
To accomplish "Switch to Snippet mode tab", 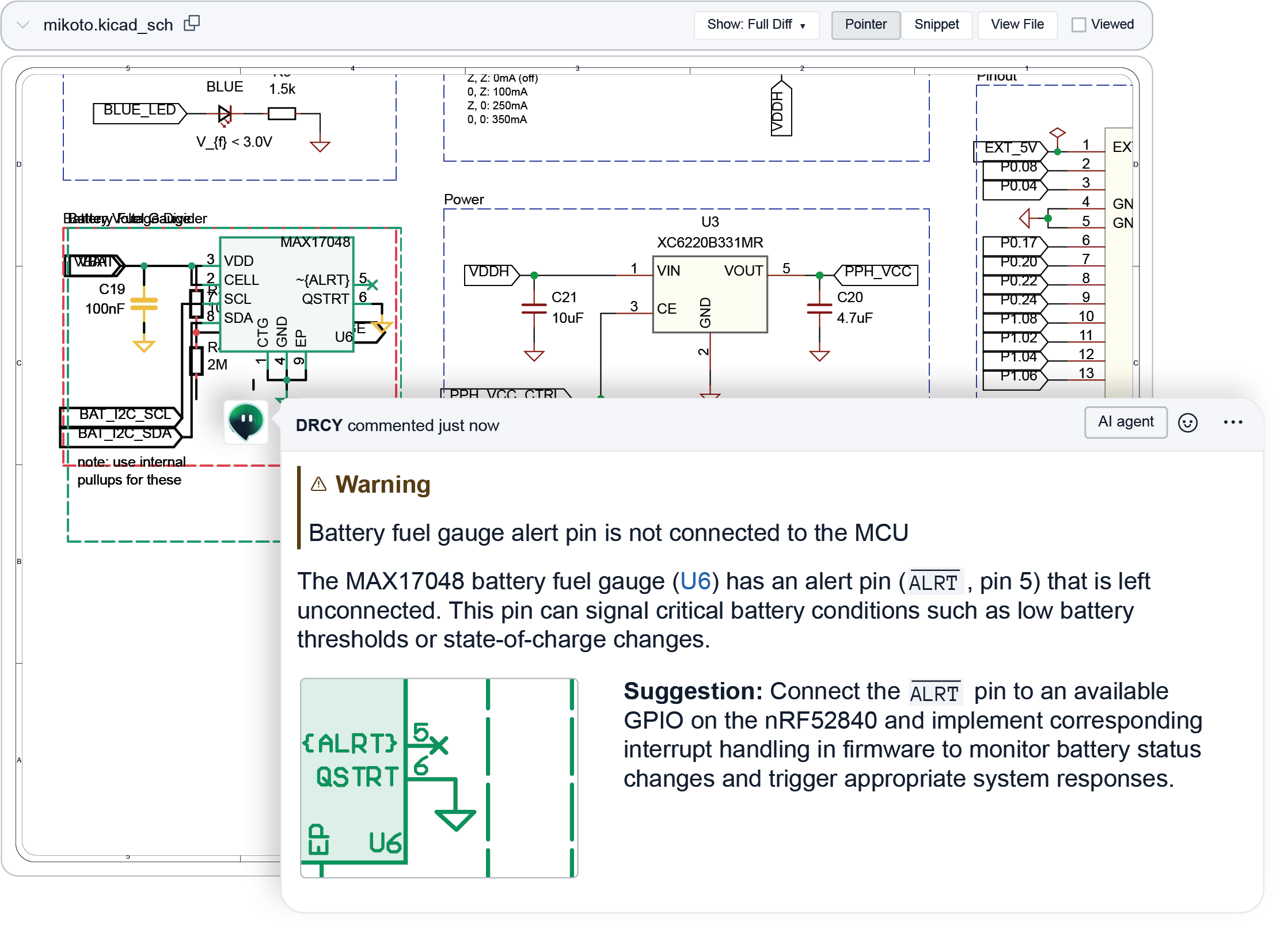I will point(936,25).
